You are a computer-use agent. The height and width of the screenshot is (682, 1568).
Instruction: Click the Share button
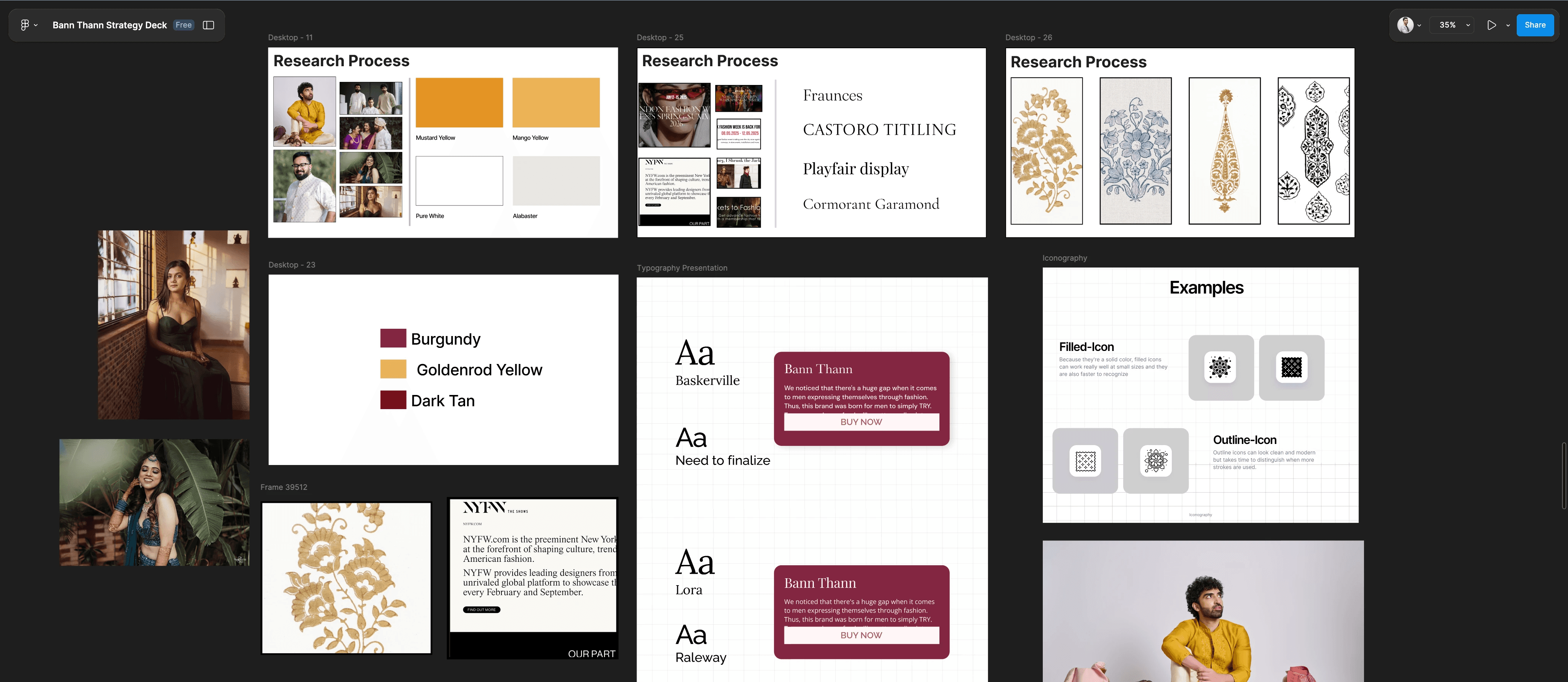point(1535,25)
